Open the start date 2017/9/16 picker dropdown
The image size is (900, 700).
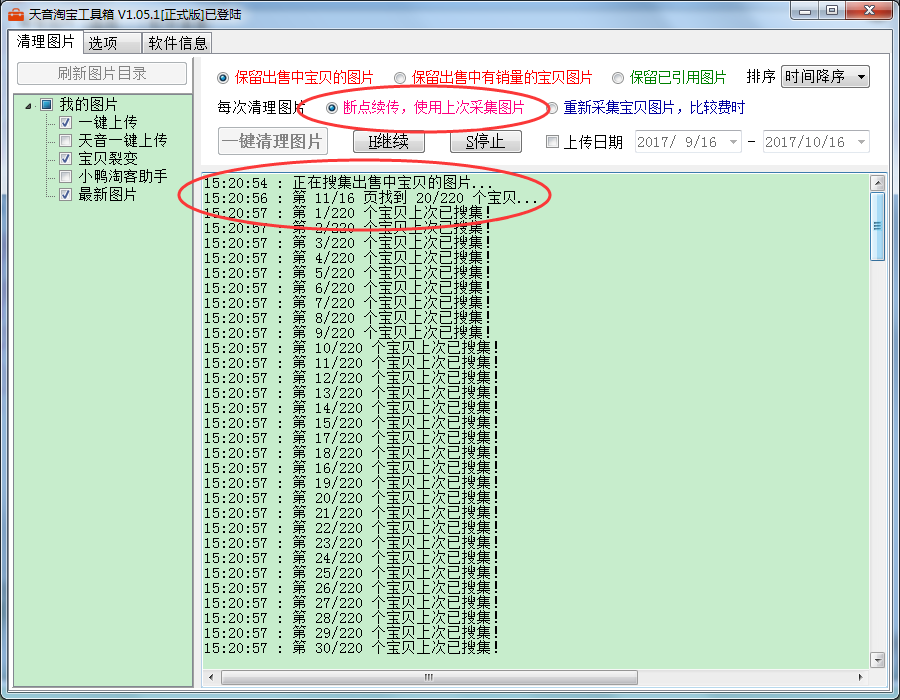coord(733,142)
